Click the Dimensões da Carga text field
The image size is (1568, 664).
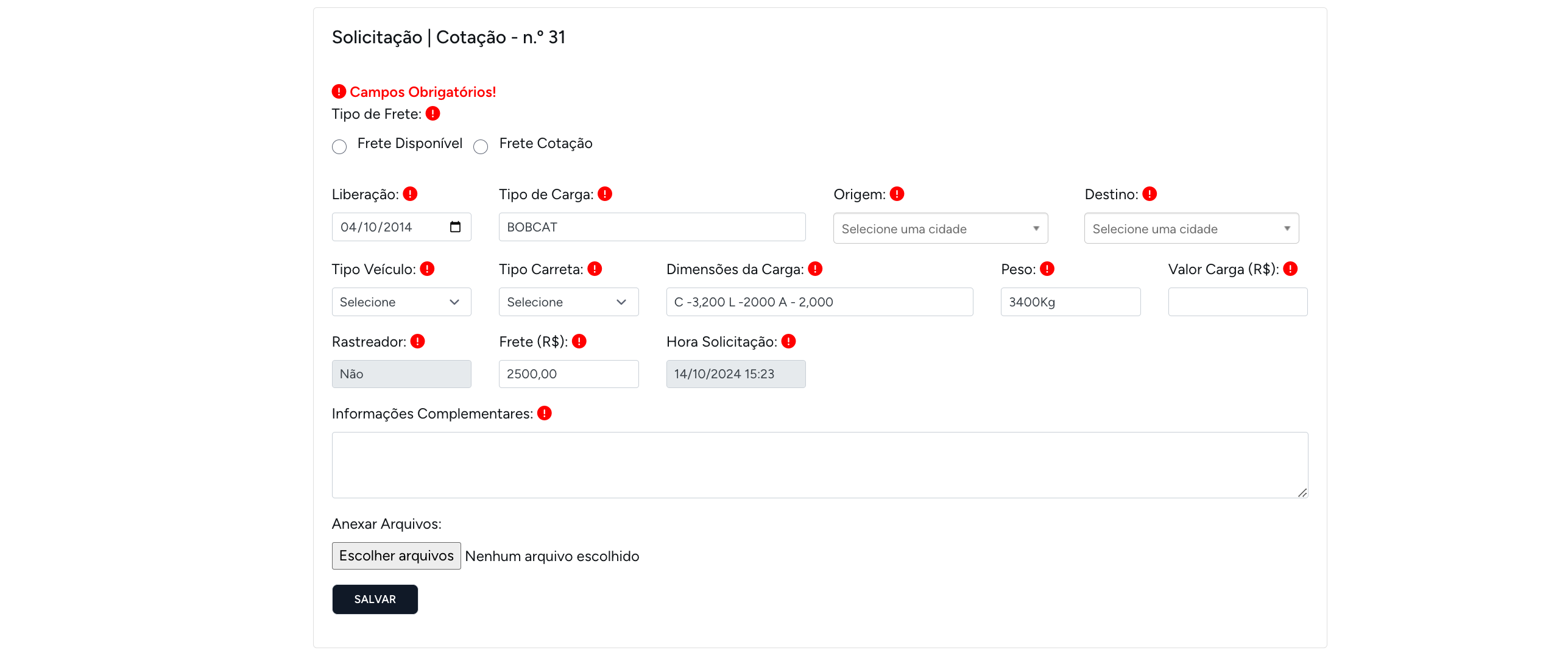click(819, 302)
